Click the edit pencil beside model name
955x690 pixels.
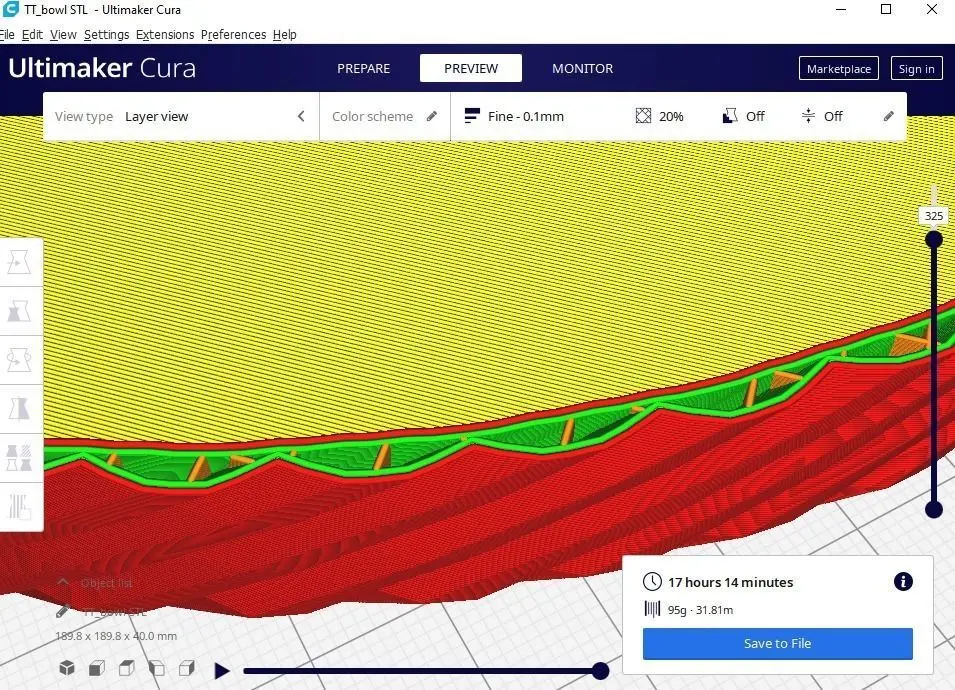[62, 611]
